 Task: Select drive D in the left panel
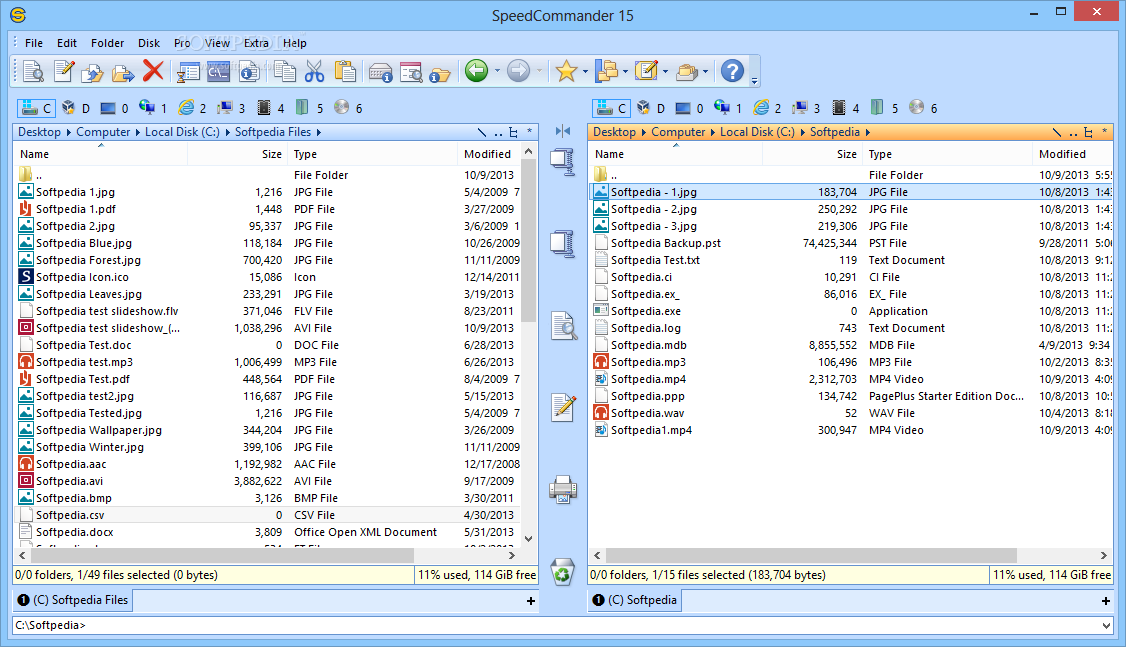click(x=76, y=108)
